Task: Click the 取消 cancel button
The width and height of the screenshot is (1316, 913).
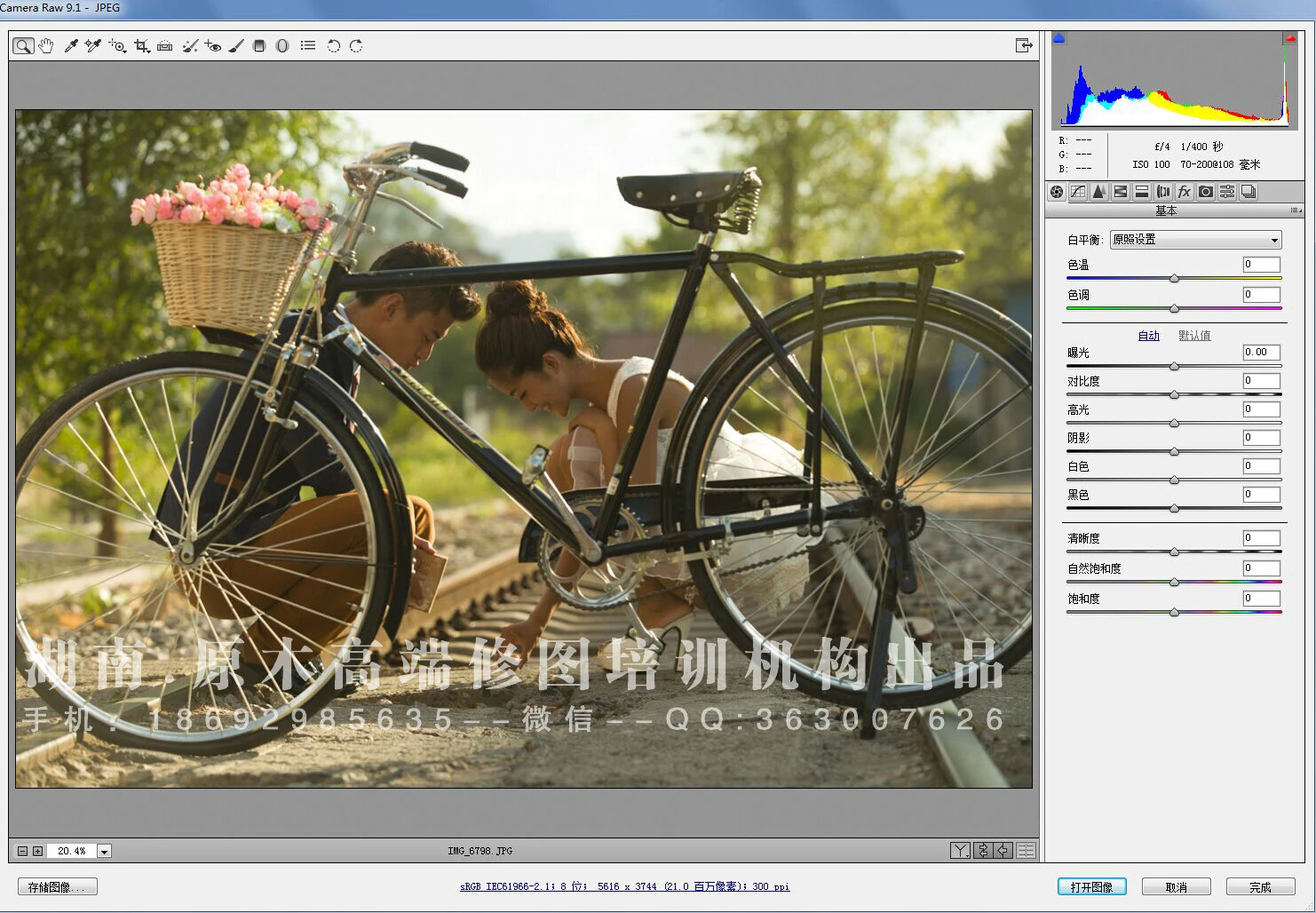Action: click(x=1177, y=887)
